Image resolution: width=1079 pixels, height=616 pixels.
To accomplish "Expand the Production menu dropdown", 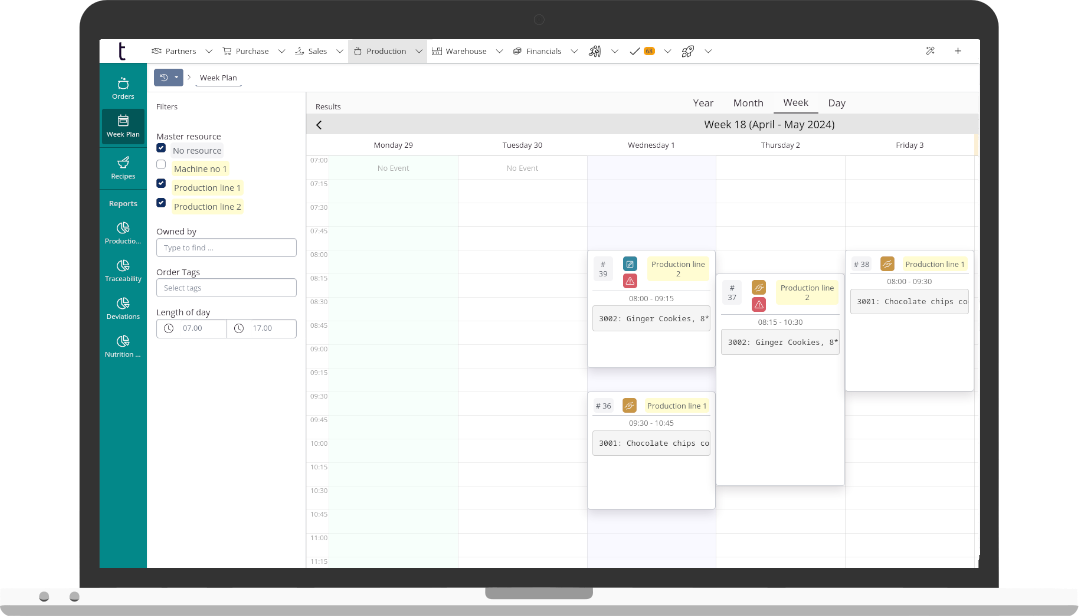I will point(420,50).
